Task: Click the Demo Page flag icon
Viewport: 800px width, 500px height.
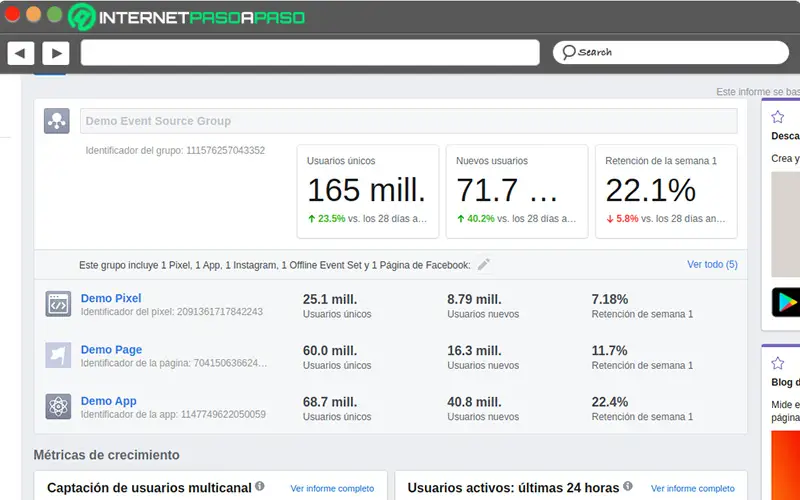Action: (58, 355)
